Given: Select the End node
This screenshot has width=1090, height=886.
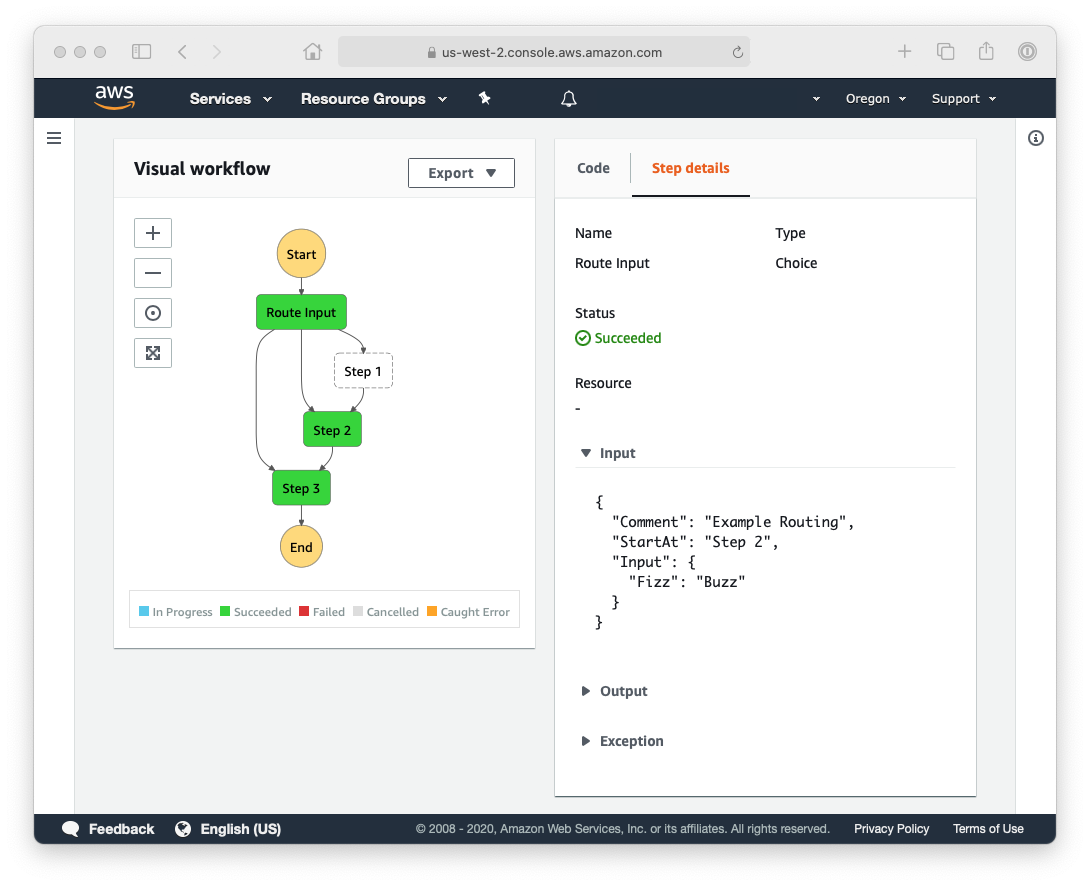Looking at the screenshot, I should (301, 547).
